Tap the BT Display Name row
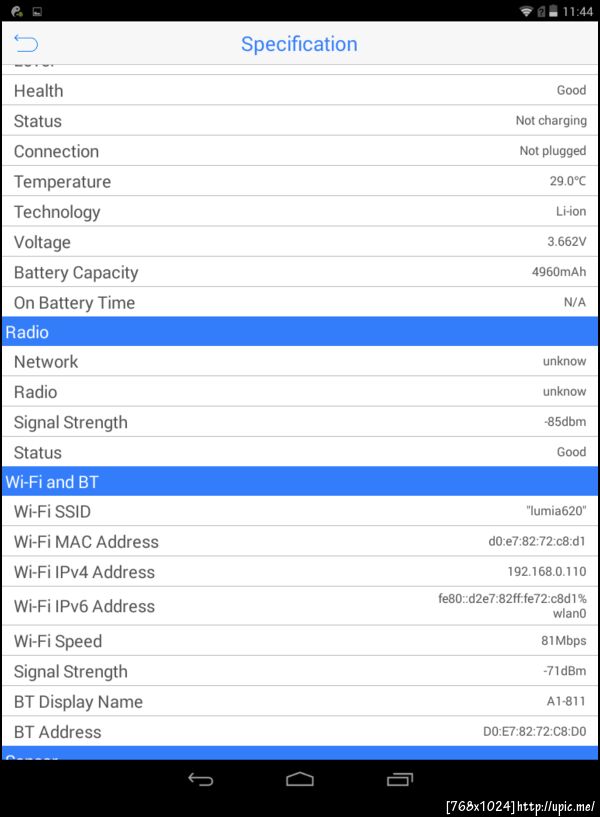Viewport: 600px width, 817px height. 300,702
